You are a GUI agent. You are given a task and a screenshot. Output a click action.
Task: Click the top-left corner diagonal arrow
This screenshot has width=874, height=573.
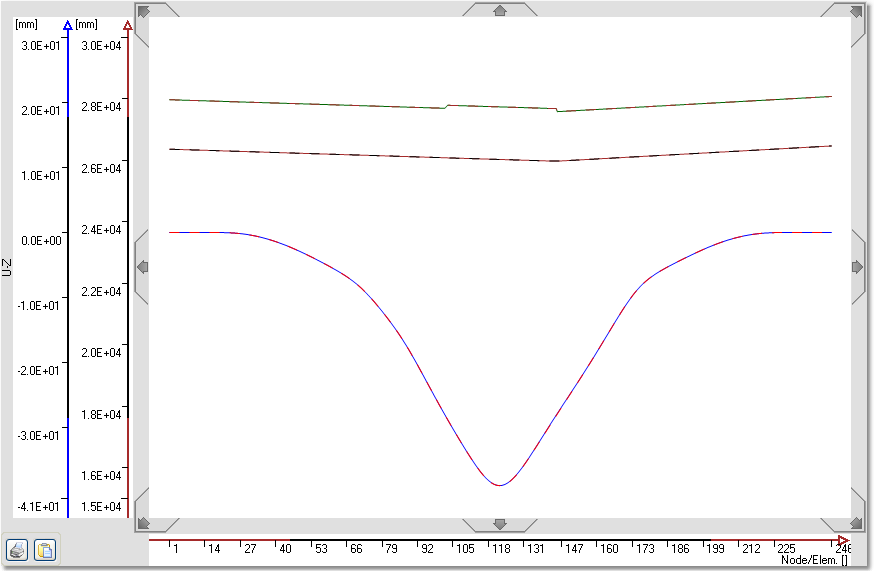pyautogui.click(x=144, y=12)
